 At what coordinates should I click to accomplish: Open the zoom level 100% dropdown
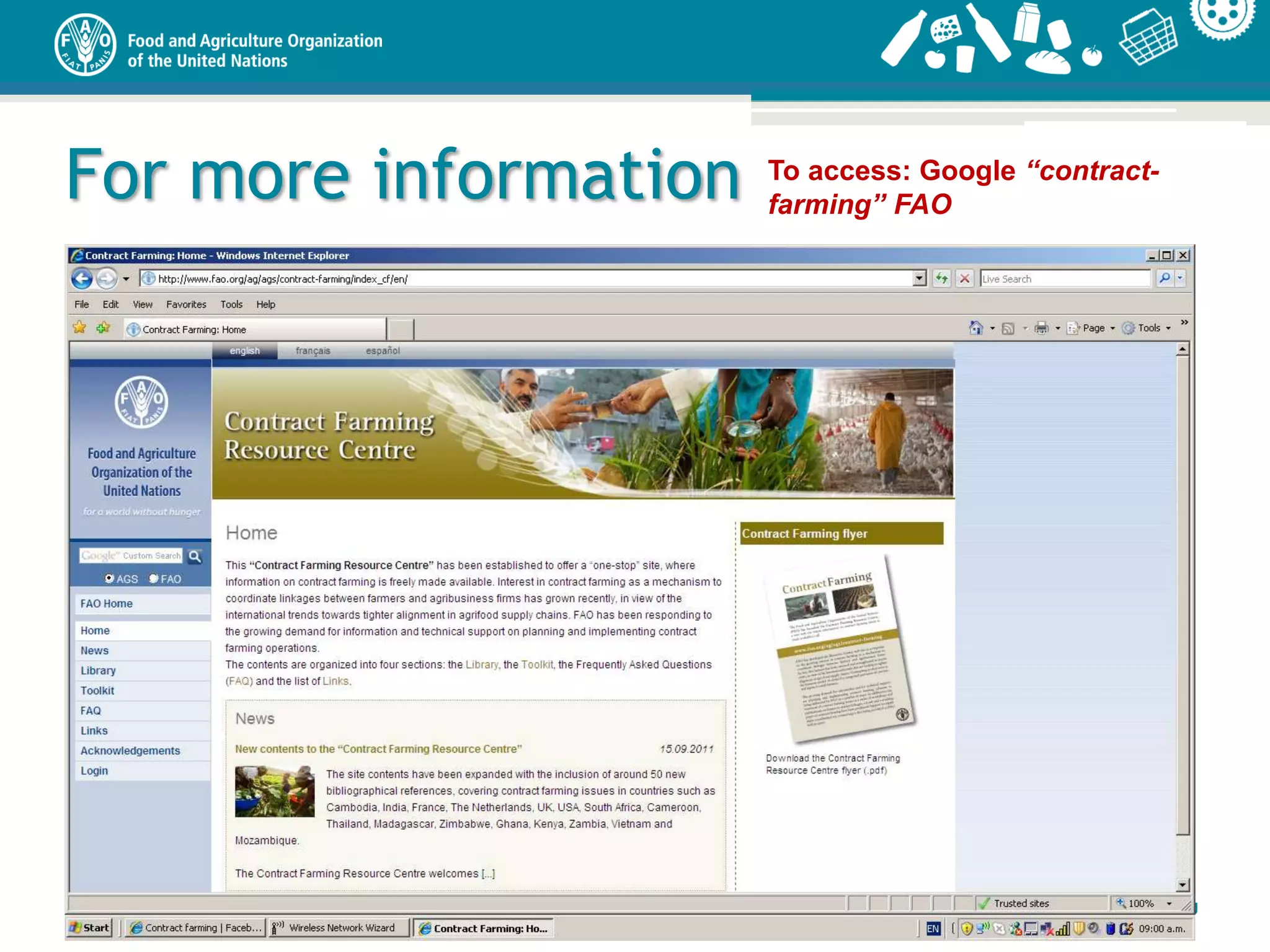pyautogui.click(x=1169, y=904)
